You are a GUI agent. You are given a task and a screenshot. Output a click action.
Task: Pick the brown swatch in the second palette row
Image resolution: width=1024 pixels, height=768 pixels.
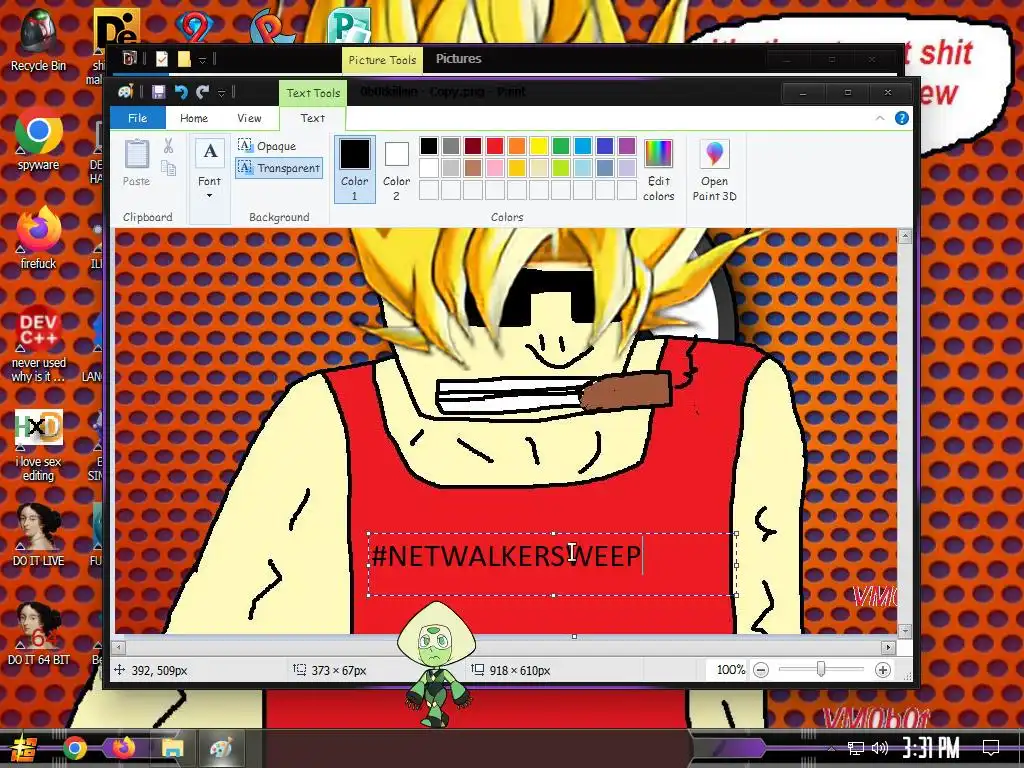(x=473, y=168)
